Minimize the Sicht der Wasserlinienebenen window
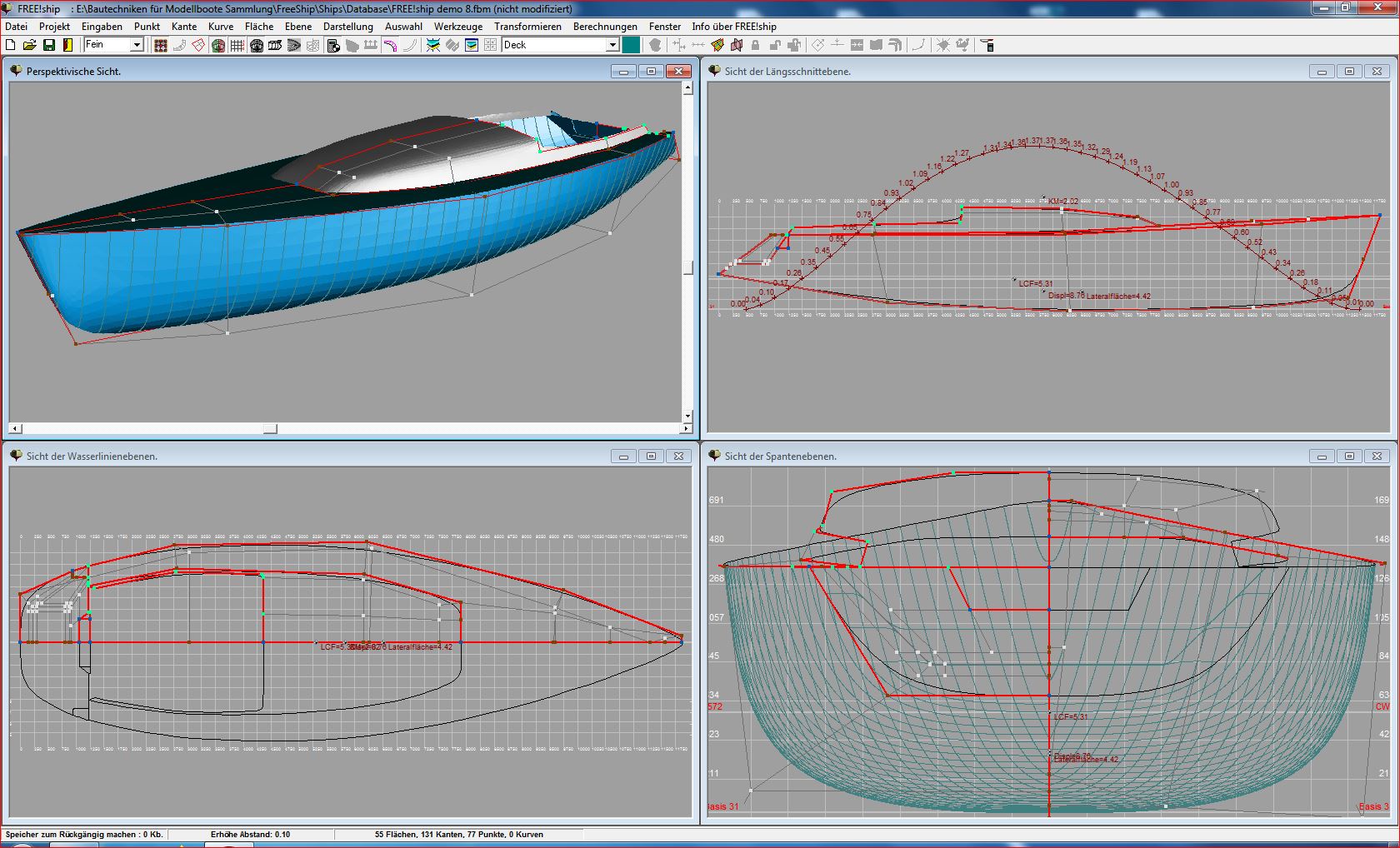The height and width of the screenshot is (848, 1400). pyautogui.click(x=623, y=456)
